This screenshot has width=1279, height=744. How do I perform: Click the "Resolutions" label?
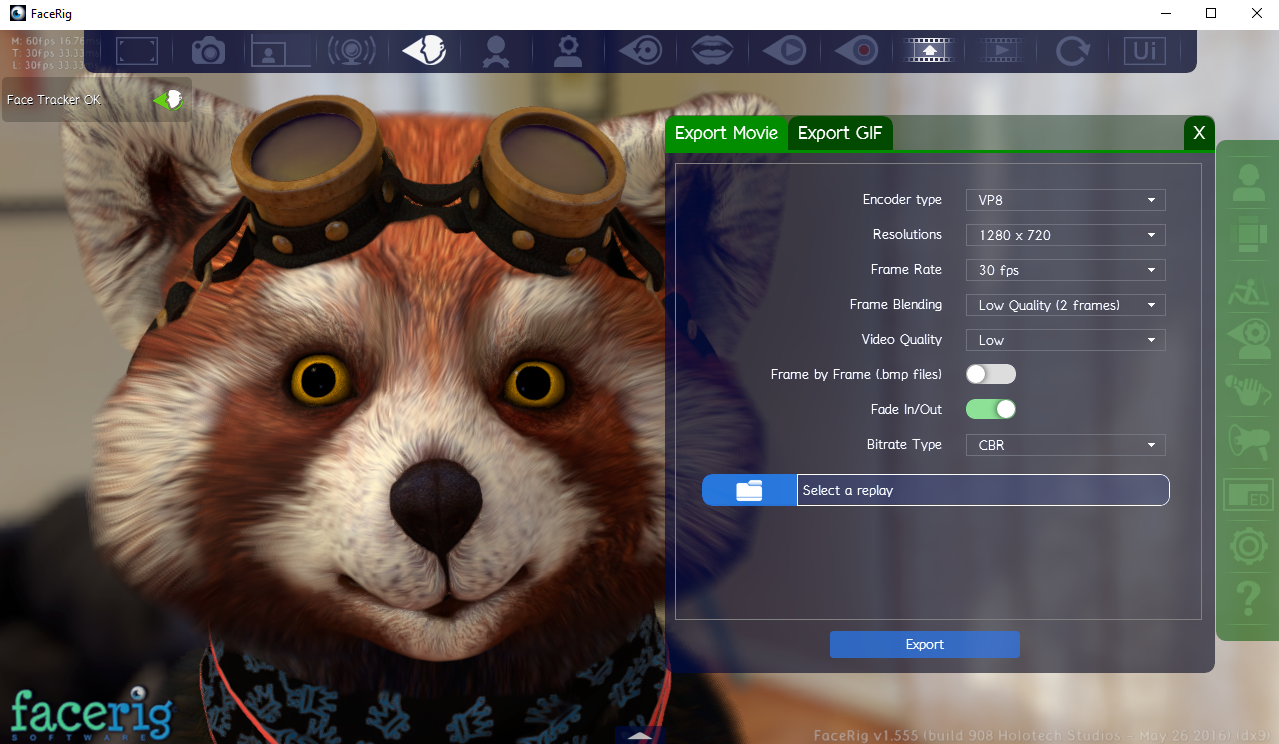(907, 234)
